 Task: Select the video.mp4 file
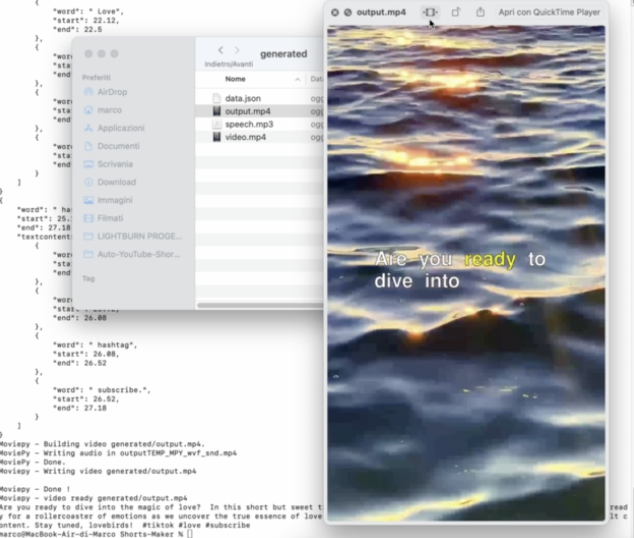[x=245, y=137]
